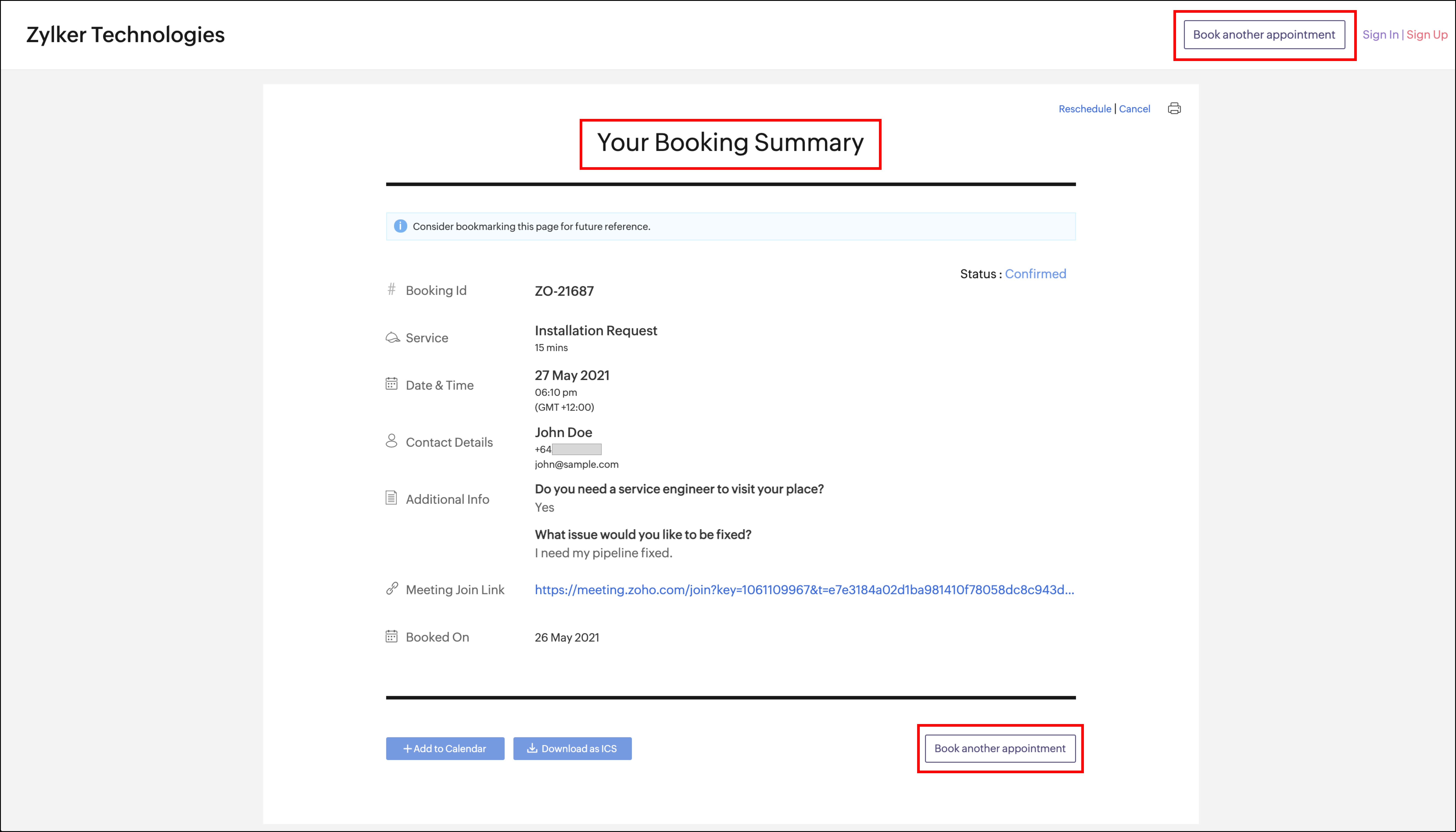Add the booking to the calendar
The image size is (1456, 832).
coord(445,749)
